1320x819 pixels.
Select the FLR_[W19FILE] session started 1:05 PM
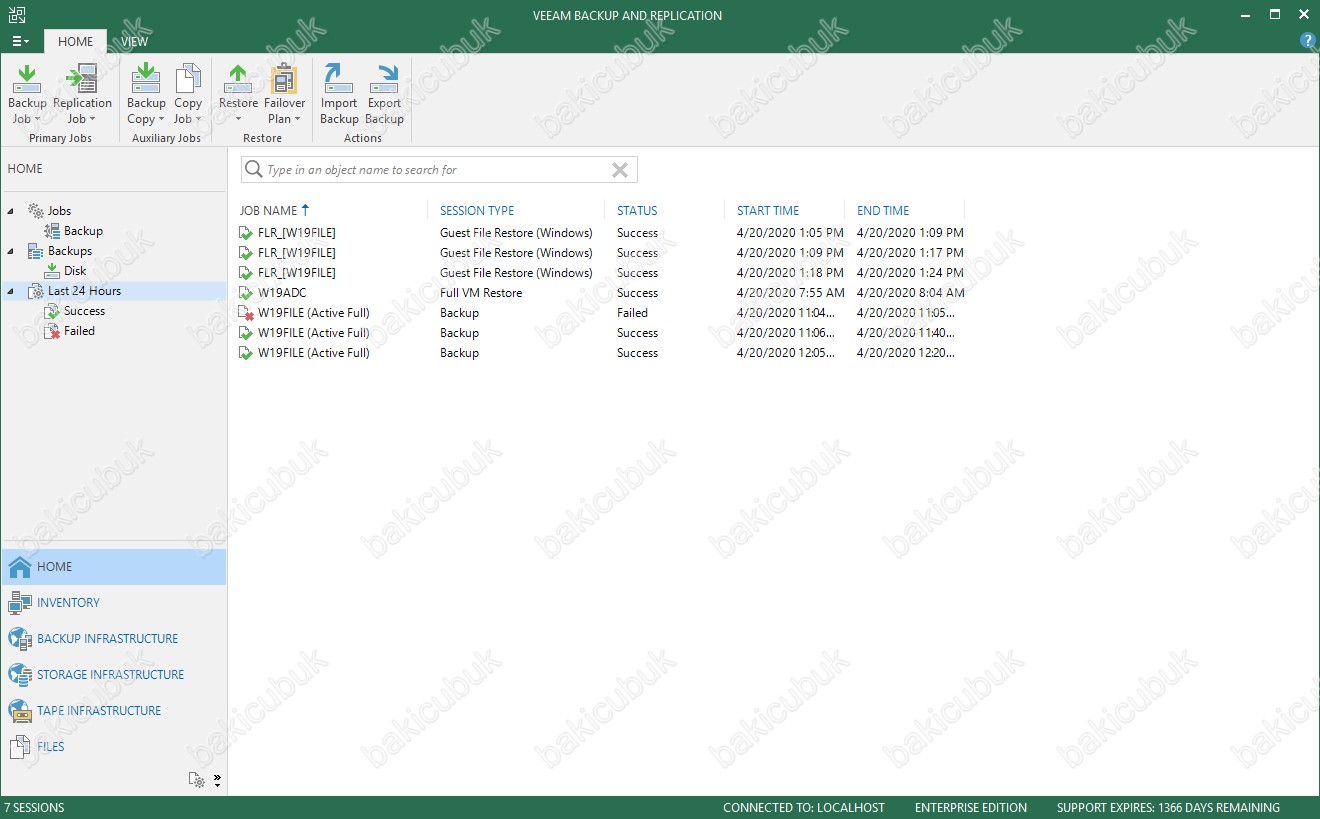(x=602, y=233)
